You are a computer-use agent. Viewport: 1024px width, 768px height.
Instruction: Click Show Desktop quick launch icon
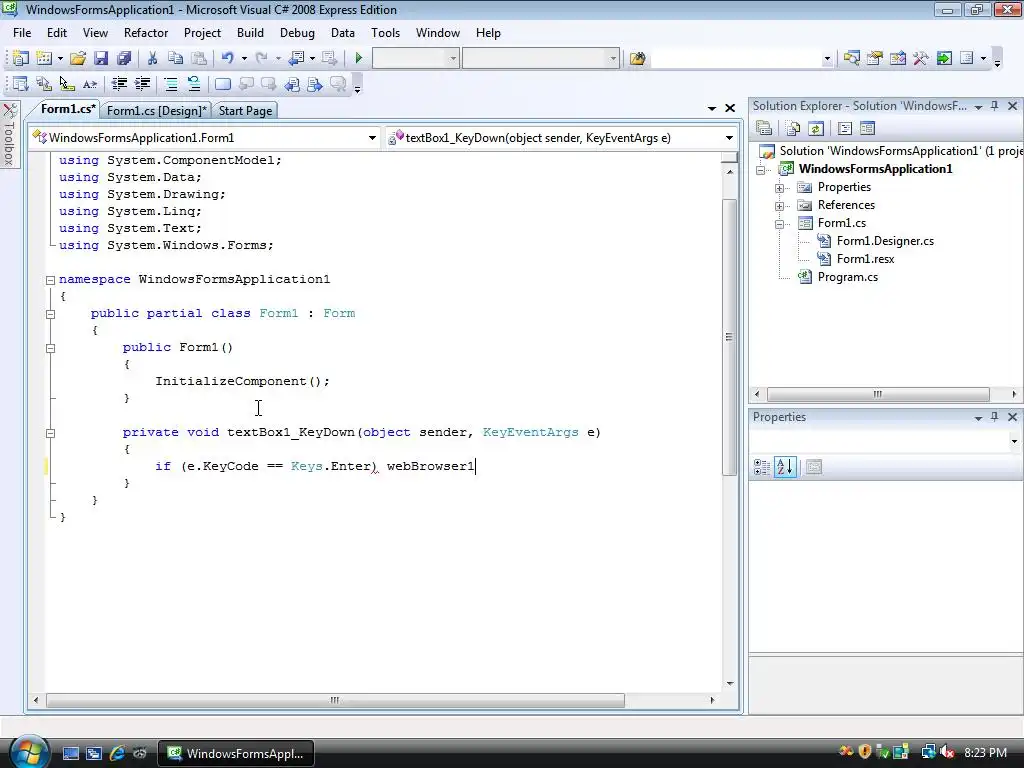(x=71, y=753)
